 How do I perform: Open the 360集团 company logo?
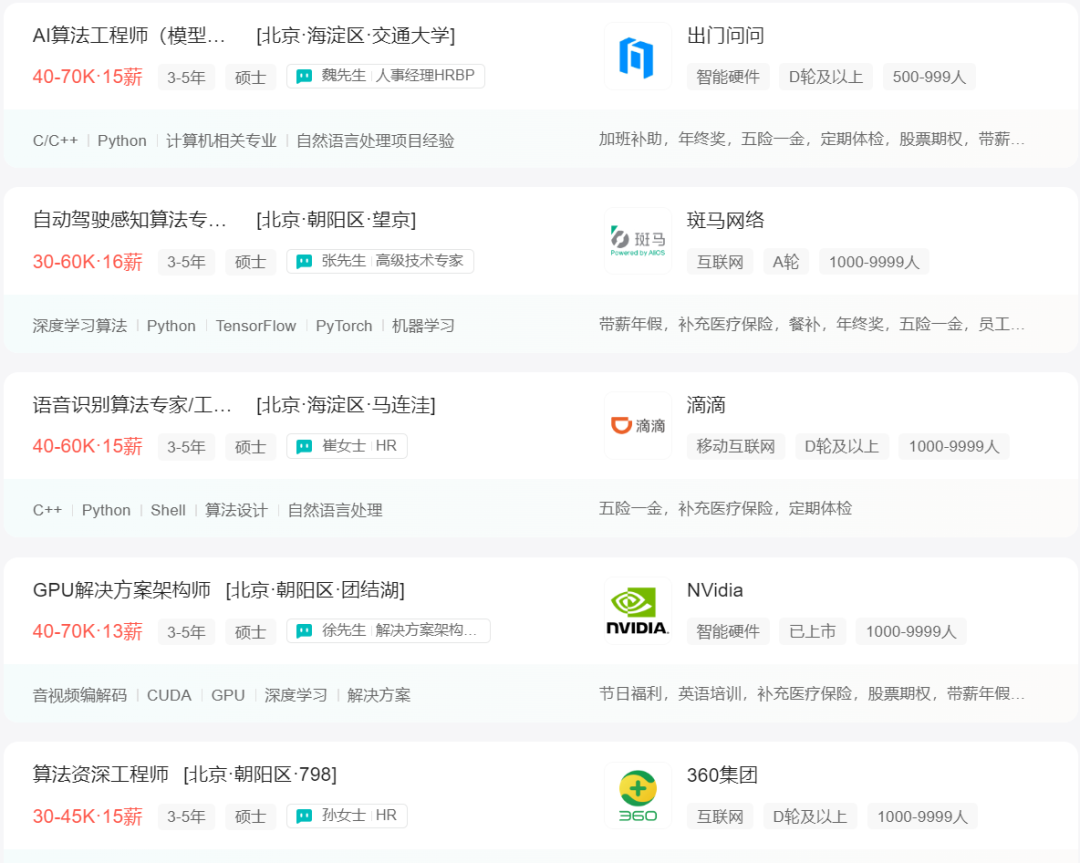[638, 796]
